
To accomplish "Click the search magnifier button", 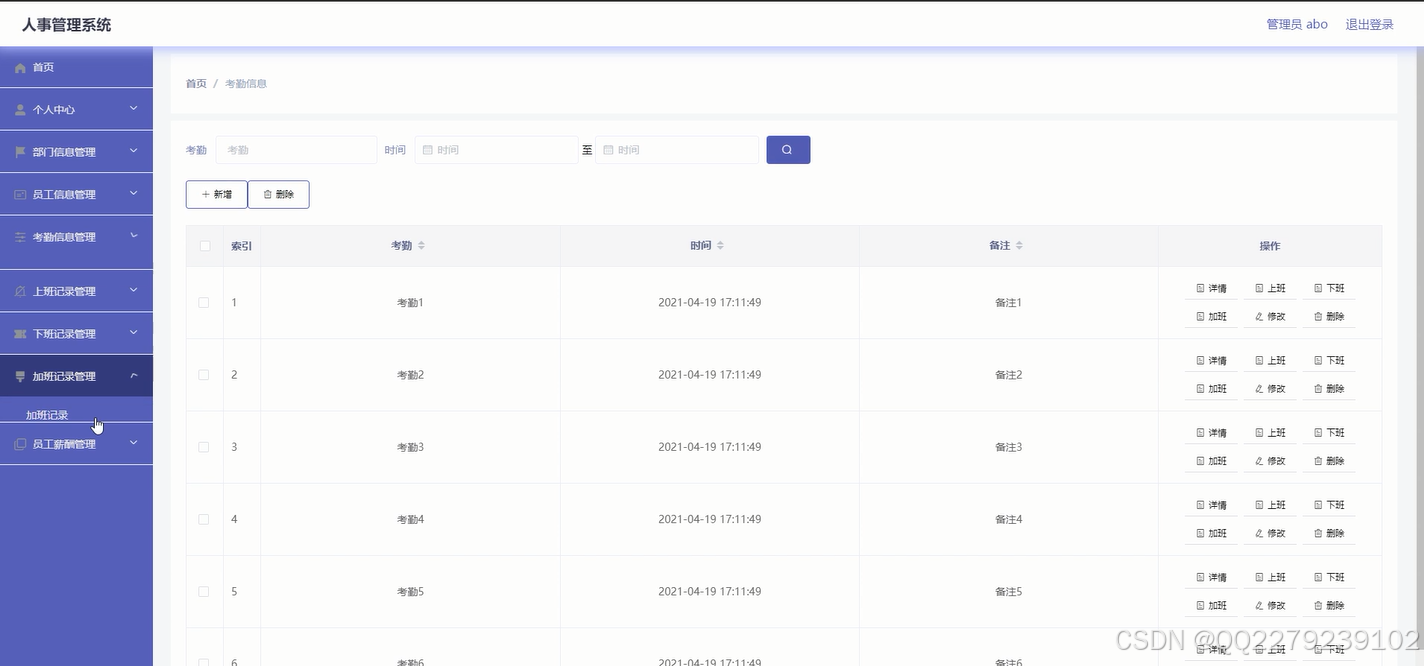I will tap(788, 149).
